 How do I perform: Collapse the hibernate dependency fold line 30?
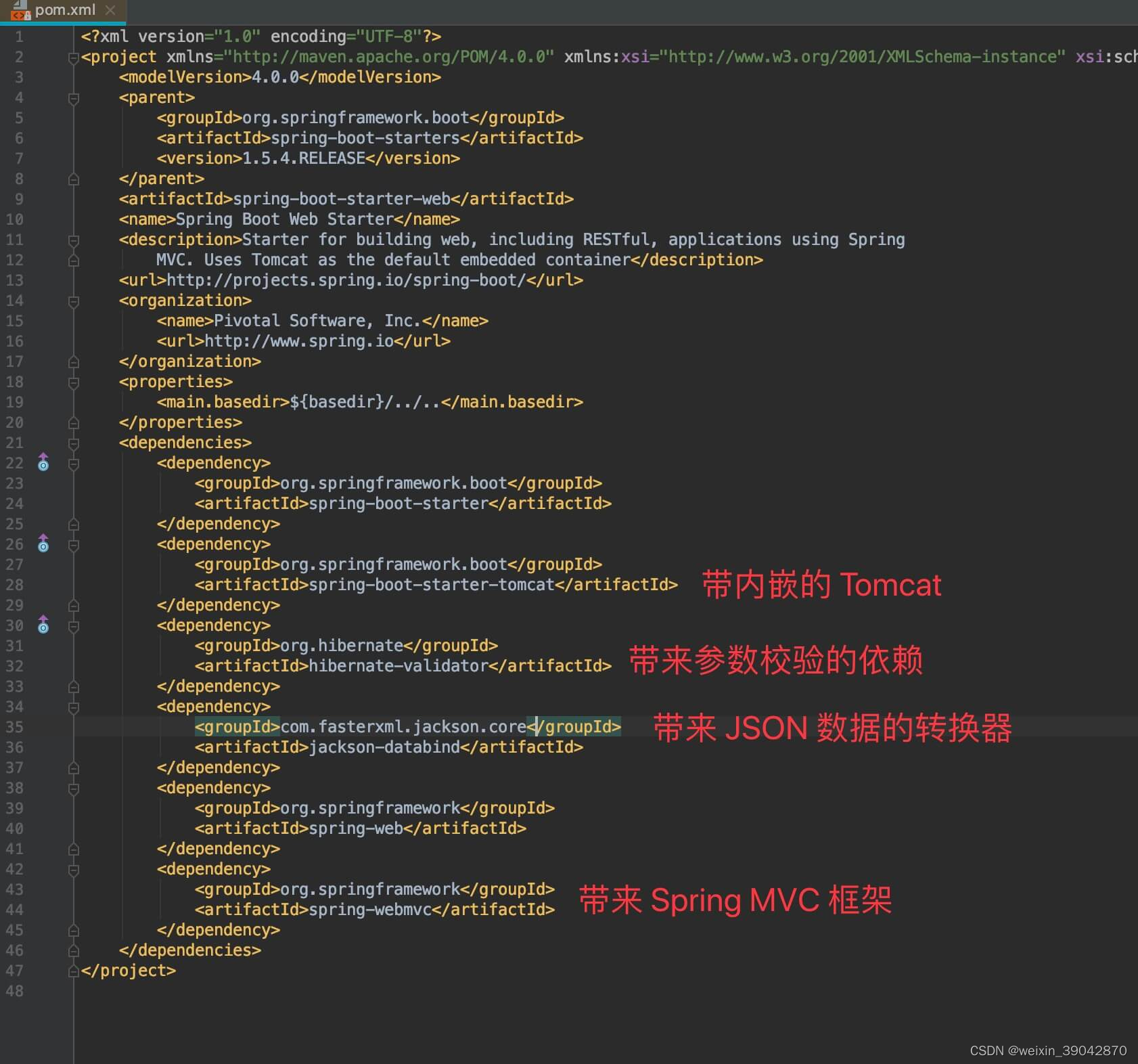pos(74,627)
